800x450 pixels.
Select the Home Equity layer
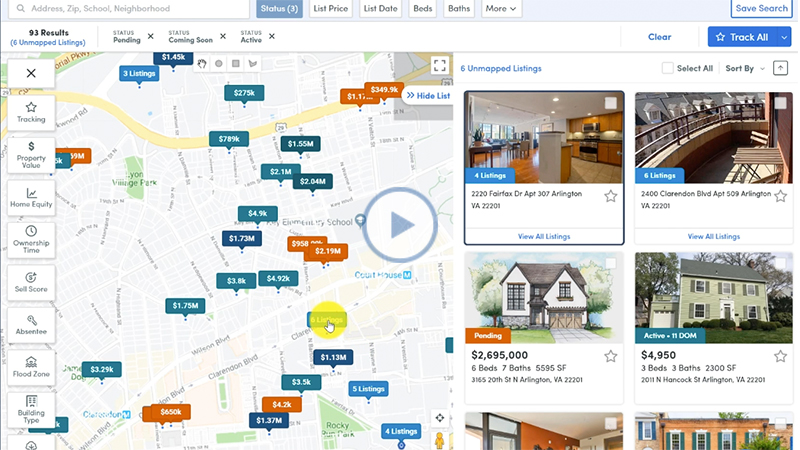(x=31, y=197)
